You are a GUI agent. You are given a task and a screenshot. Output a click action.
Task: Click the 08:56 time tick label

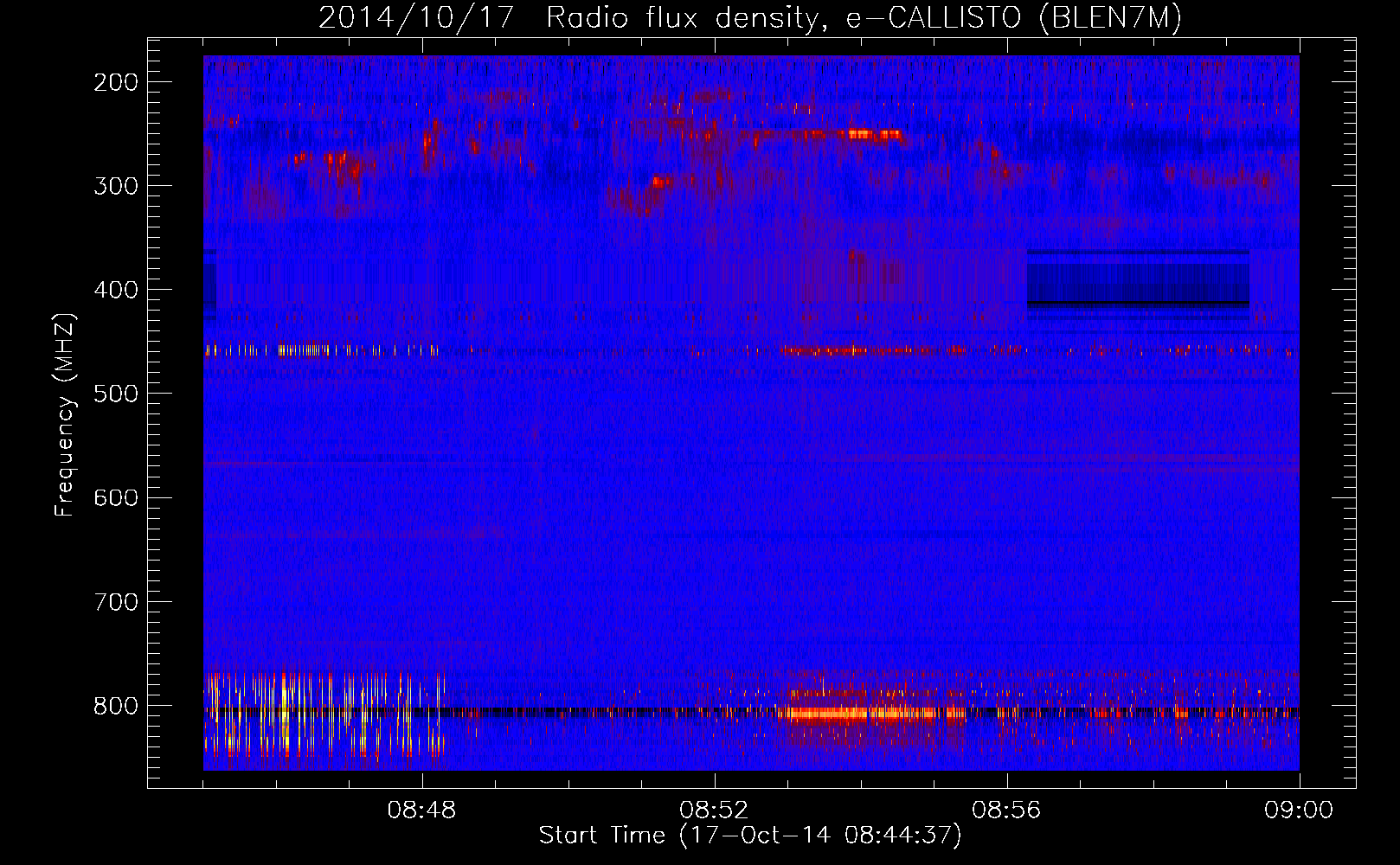coord(1006,811)
